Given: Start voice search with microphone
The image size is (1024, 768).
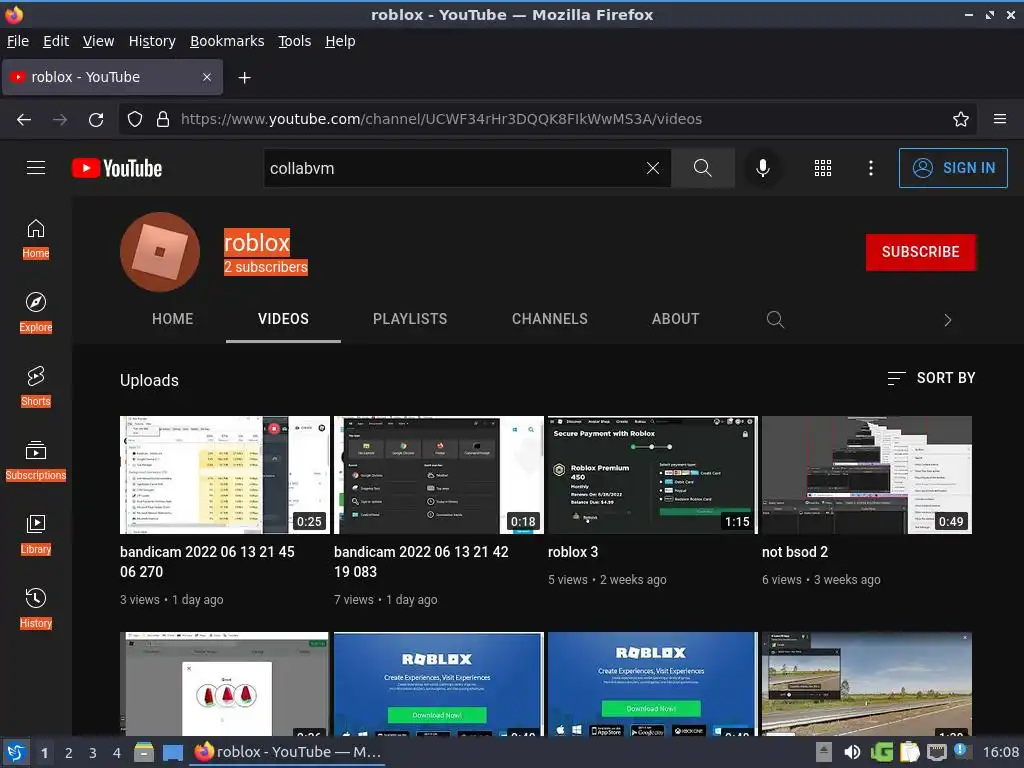Looking at the screenshot, I should tap(762, 168).
